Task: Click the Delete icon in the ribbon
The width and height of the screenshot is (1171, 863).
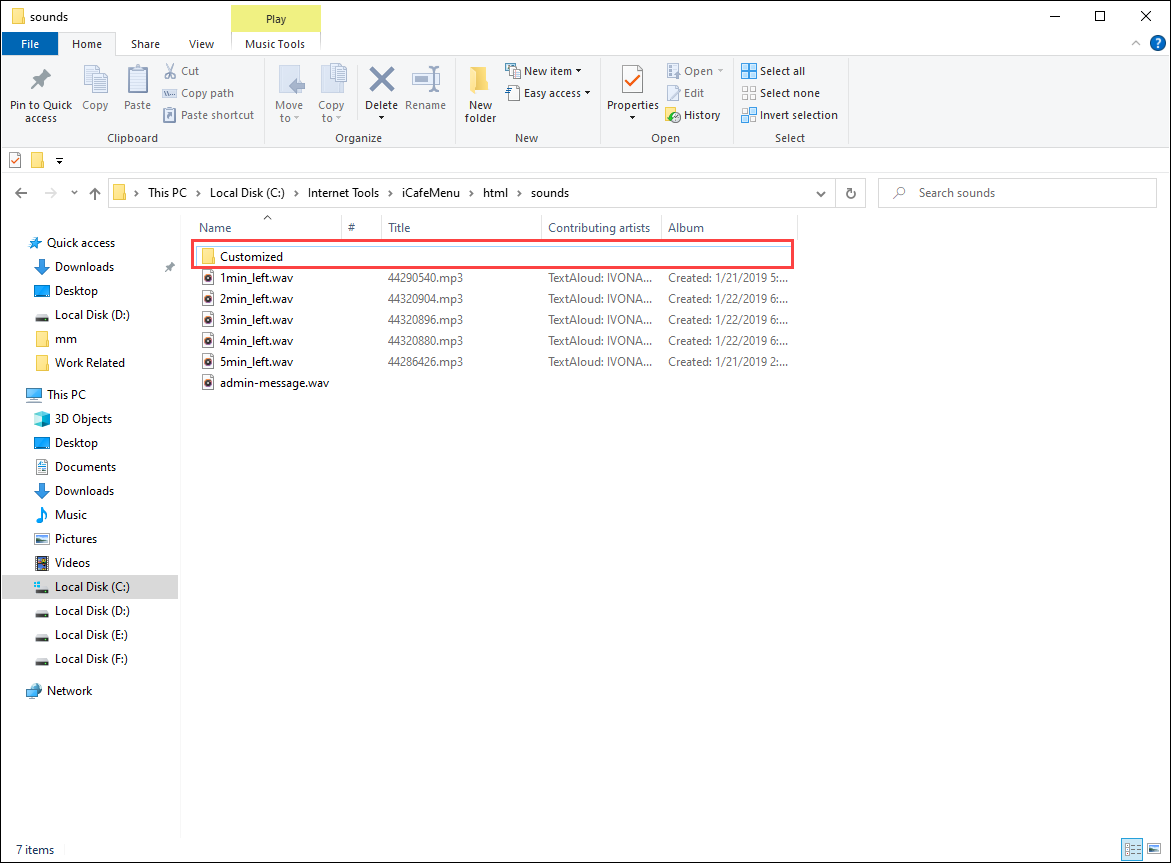Action: tap(381, 81)
